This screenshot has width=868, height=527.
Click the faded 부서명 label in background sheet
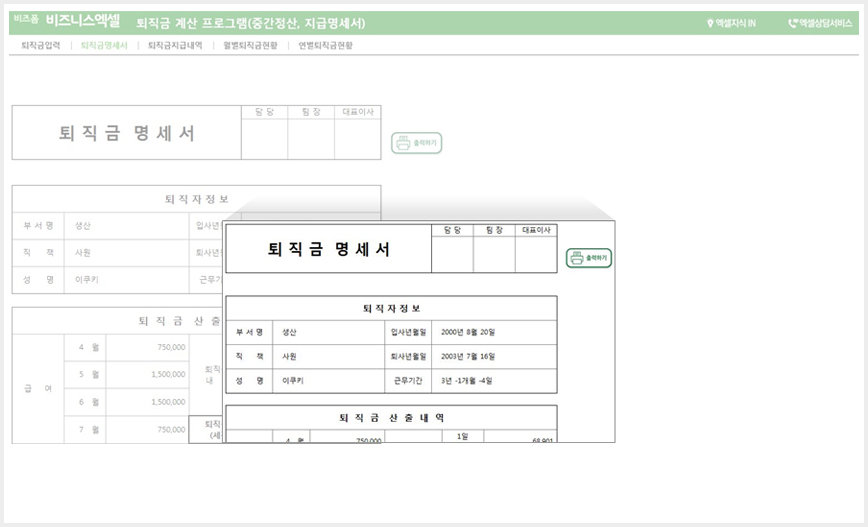(x=38, y=226)
